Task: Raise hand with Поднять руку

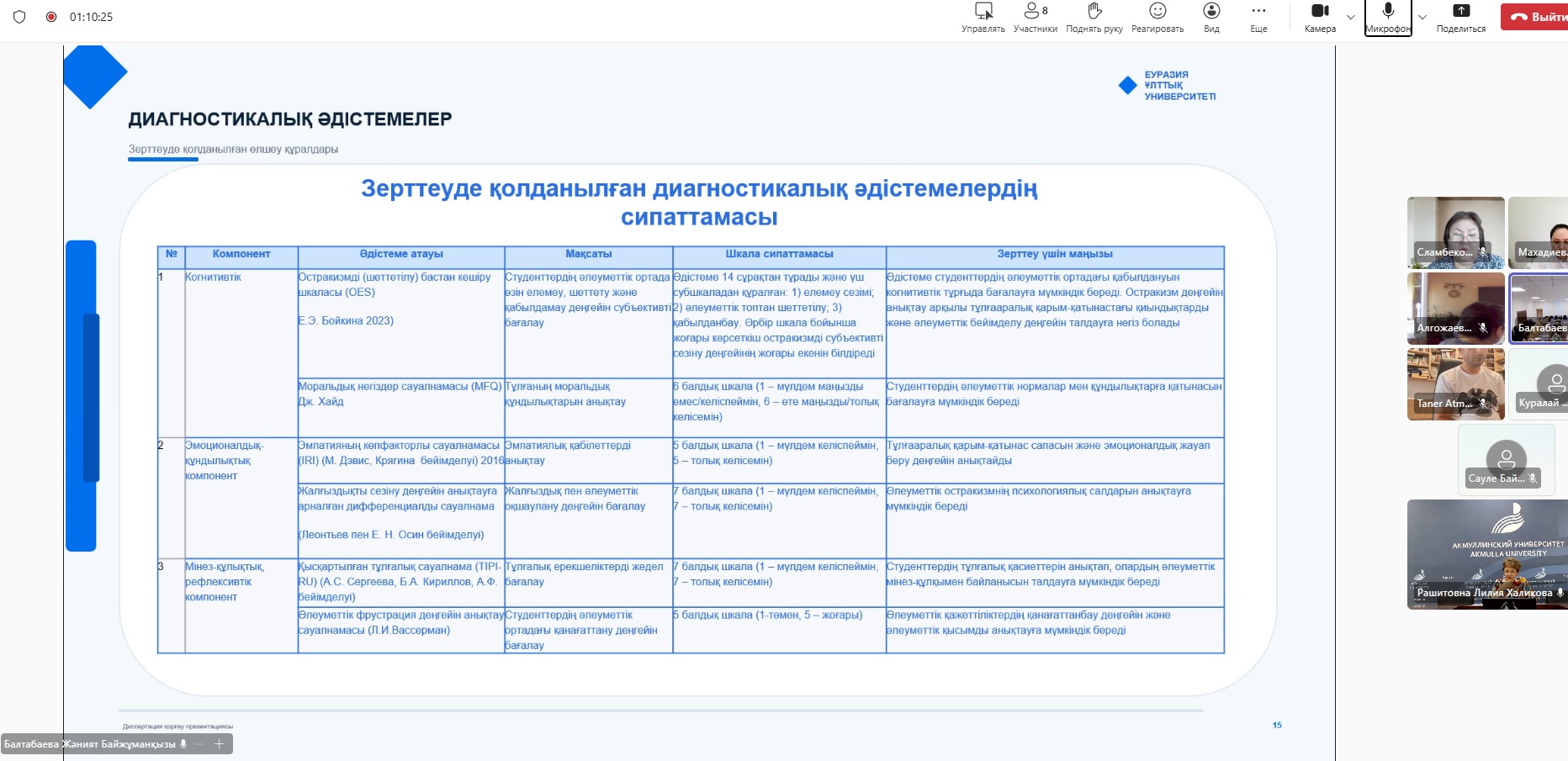Action: click(1094, 18)
